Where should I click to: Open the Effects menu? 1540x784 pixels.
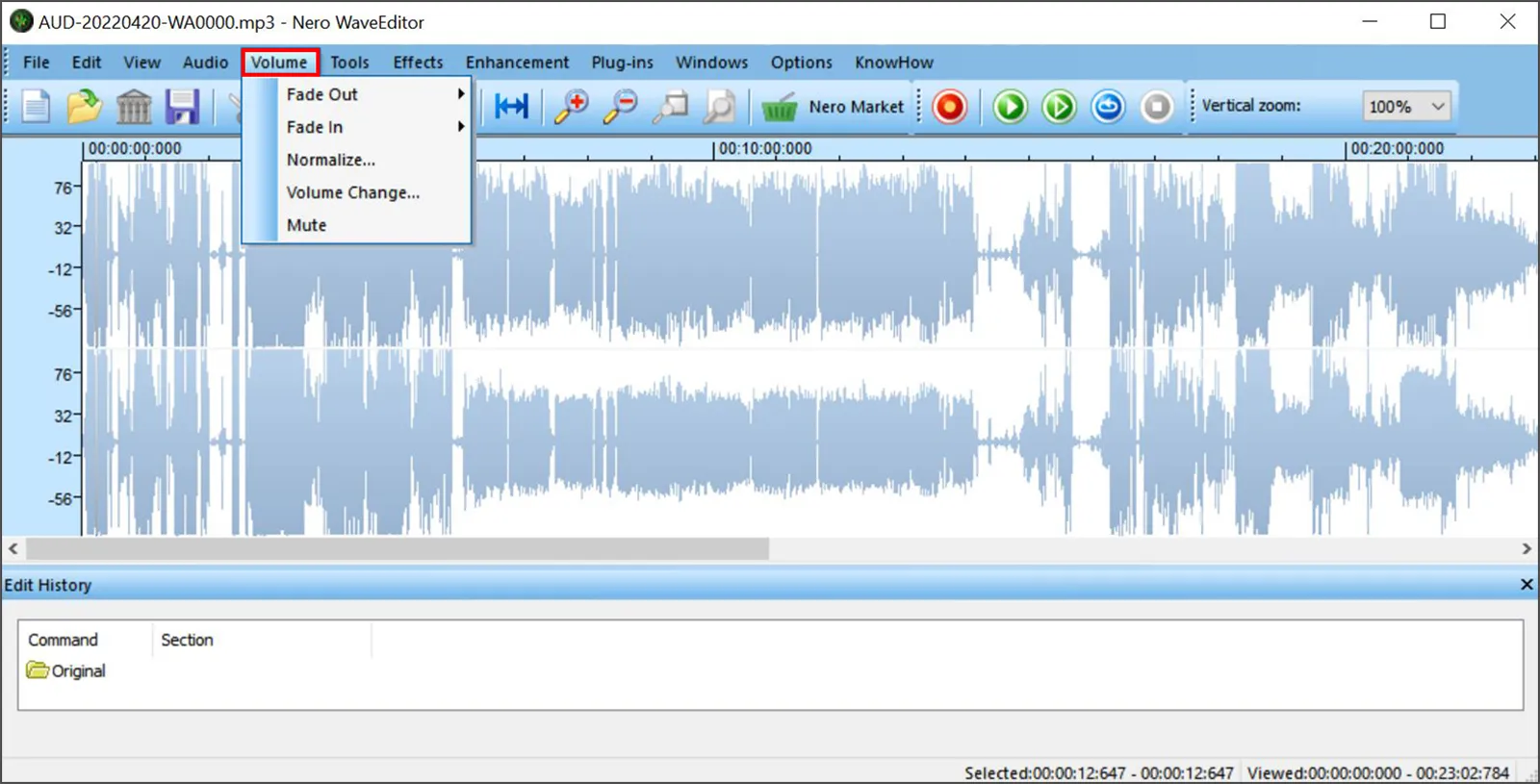[x=418, y=63]
